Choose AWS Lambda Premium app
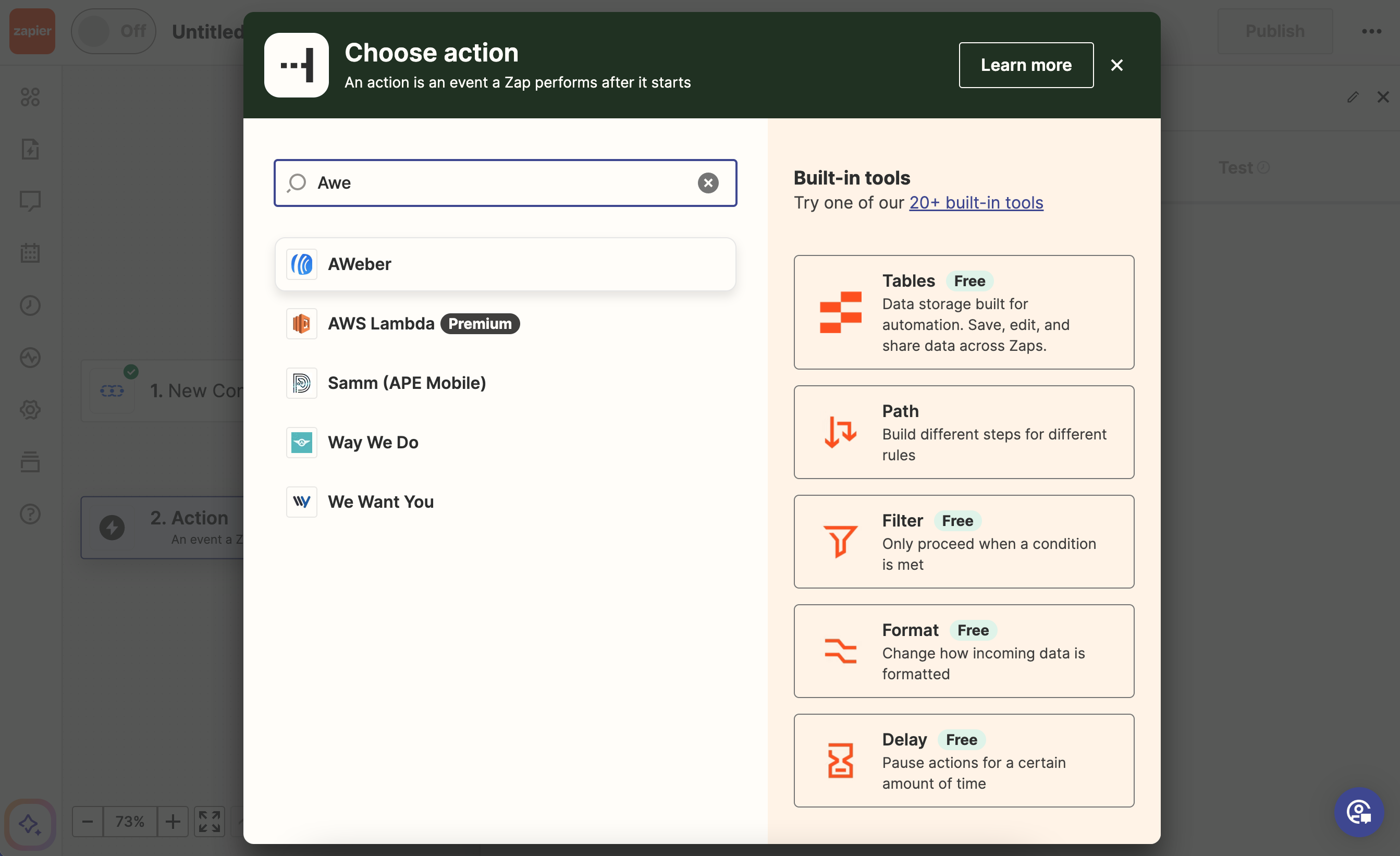 (x=505, y=323)
